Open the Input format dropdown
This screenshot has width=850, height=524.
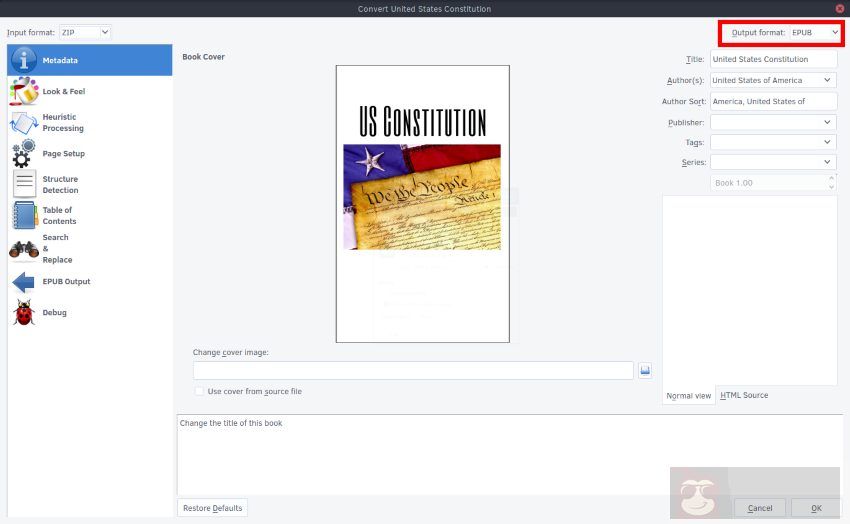click(85, 33)
